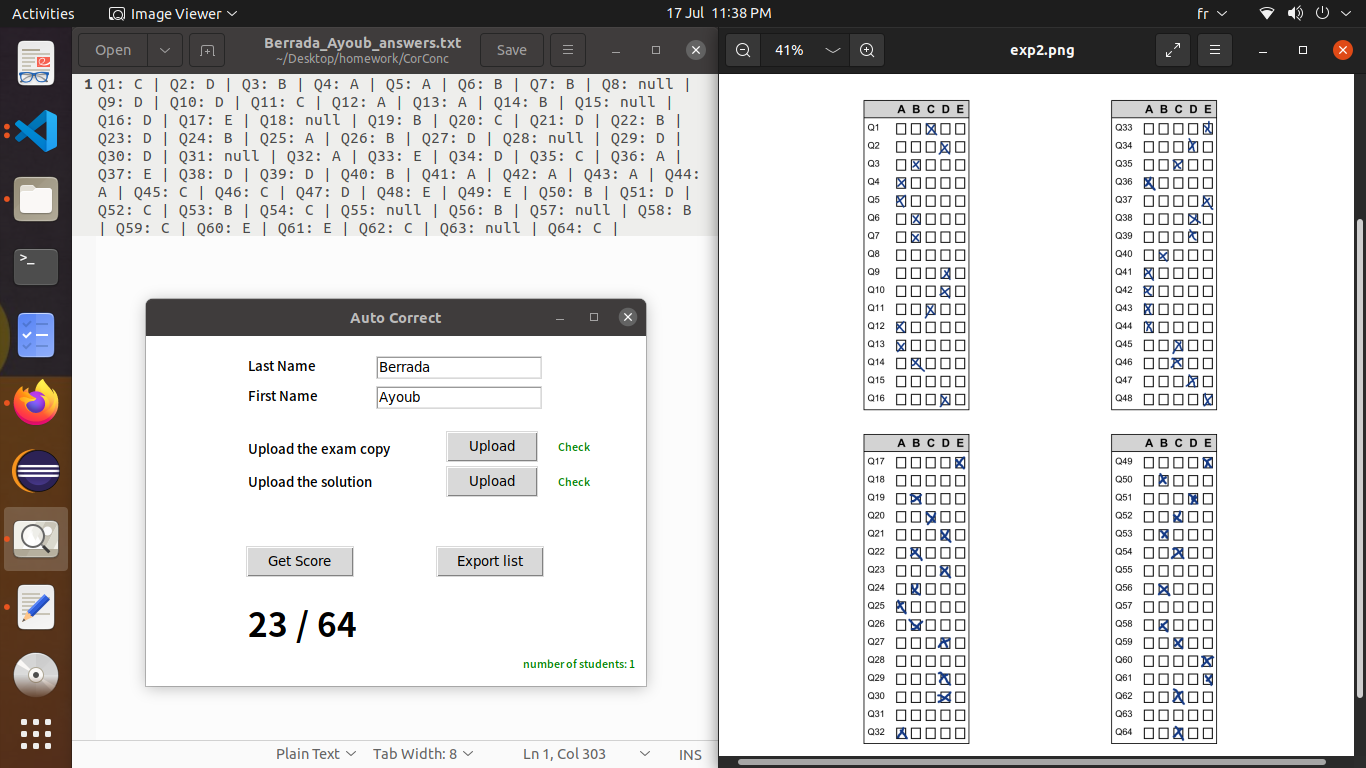Zoom in on exp2.png in the Image Viewer
Screen dimensions: 1366x768
click(867, 50)
